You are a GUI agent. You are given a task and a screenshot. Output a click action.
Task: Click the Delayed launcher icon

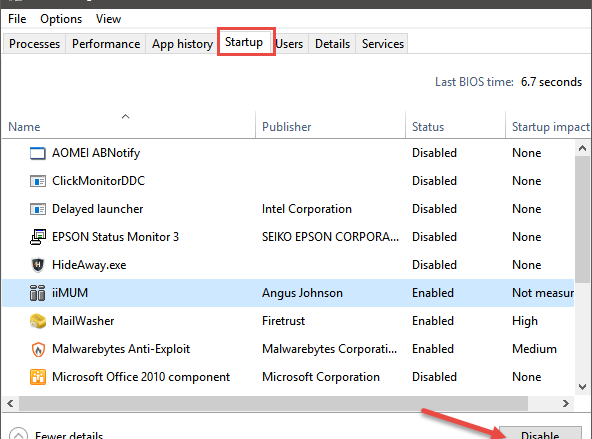coord(37,209)
